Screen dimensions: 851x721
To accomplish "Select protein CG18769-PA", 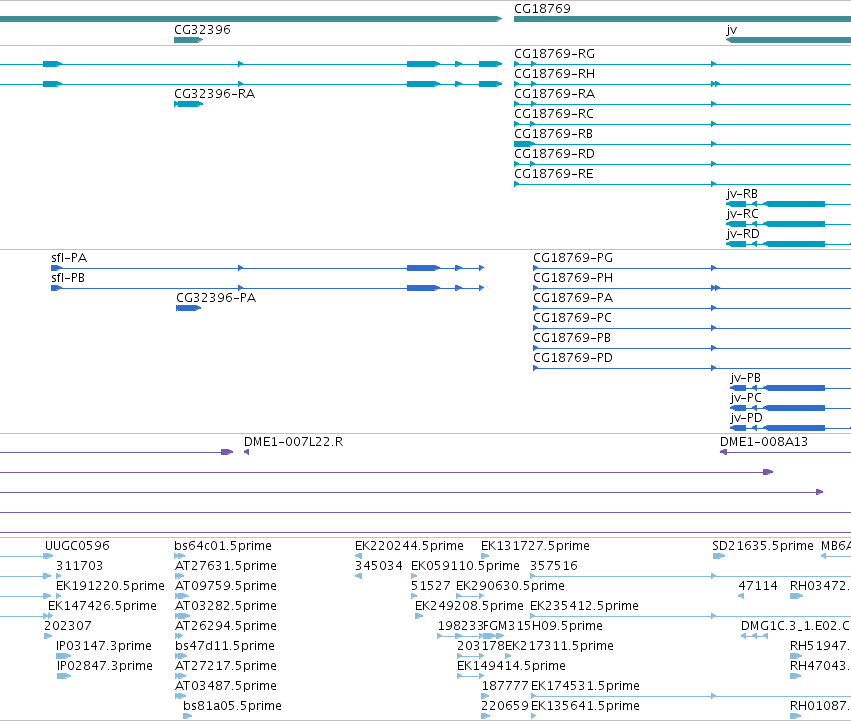I will coord(573,298).
